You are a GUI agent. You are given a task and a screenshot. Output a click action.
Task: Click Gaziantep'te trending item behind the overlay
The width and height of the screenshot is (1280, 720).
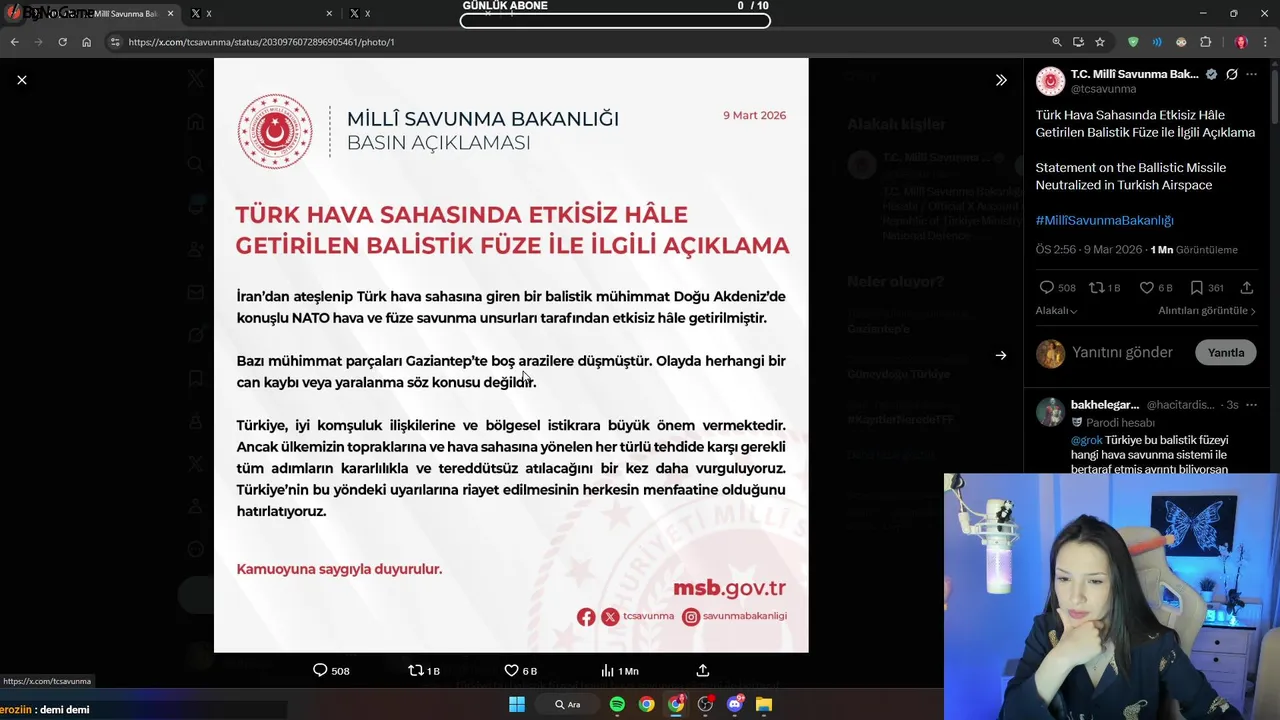[x=878, y=329]
